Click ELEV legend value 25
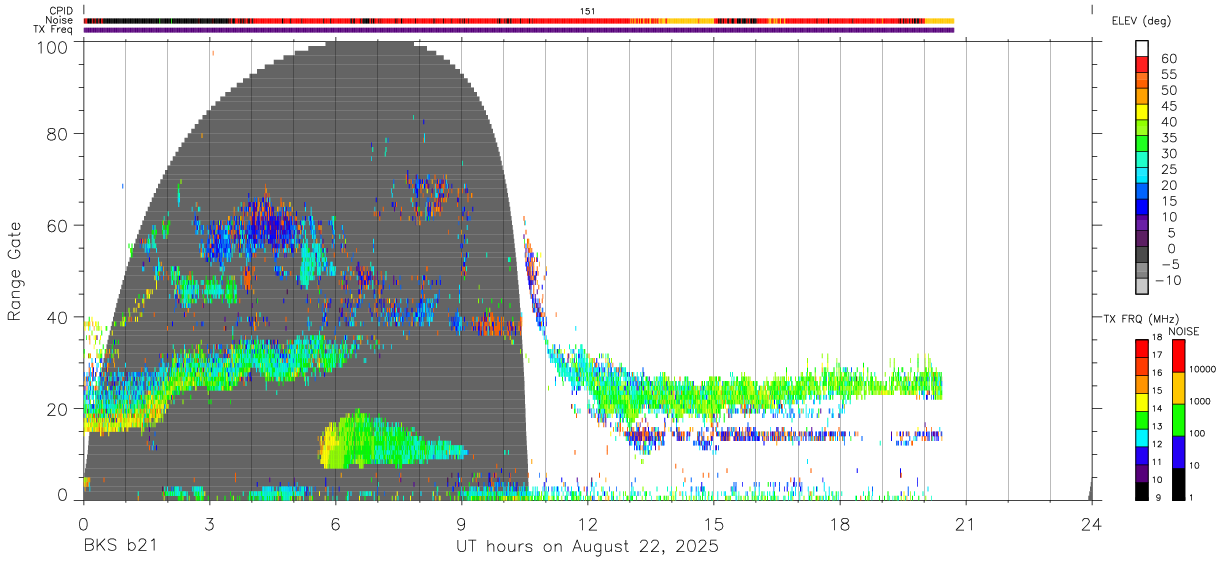Viewport: 1228px width, 567px height. click(x=1169, y=170)
